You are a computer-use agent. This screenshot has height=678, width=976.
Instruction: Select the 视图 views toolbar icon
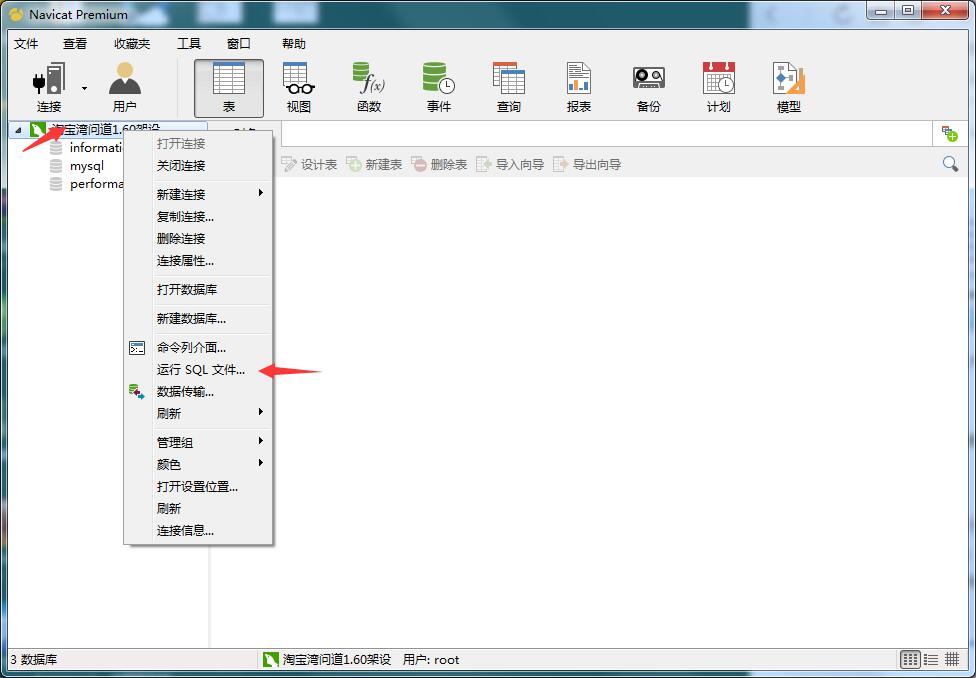click(x=298, y=87)
